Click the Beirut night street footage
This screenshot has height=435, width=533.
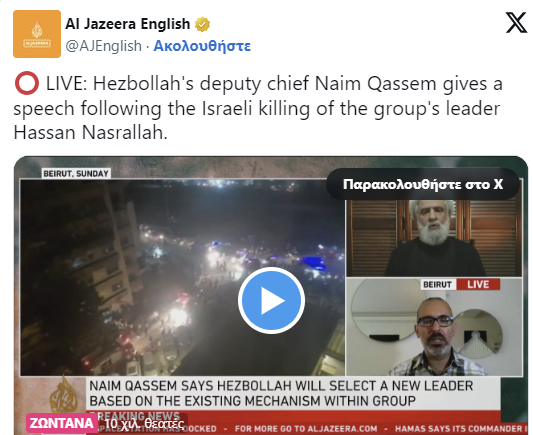[x=182, y=277]
